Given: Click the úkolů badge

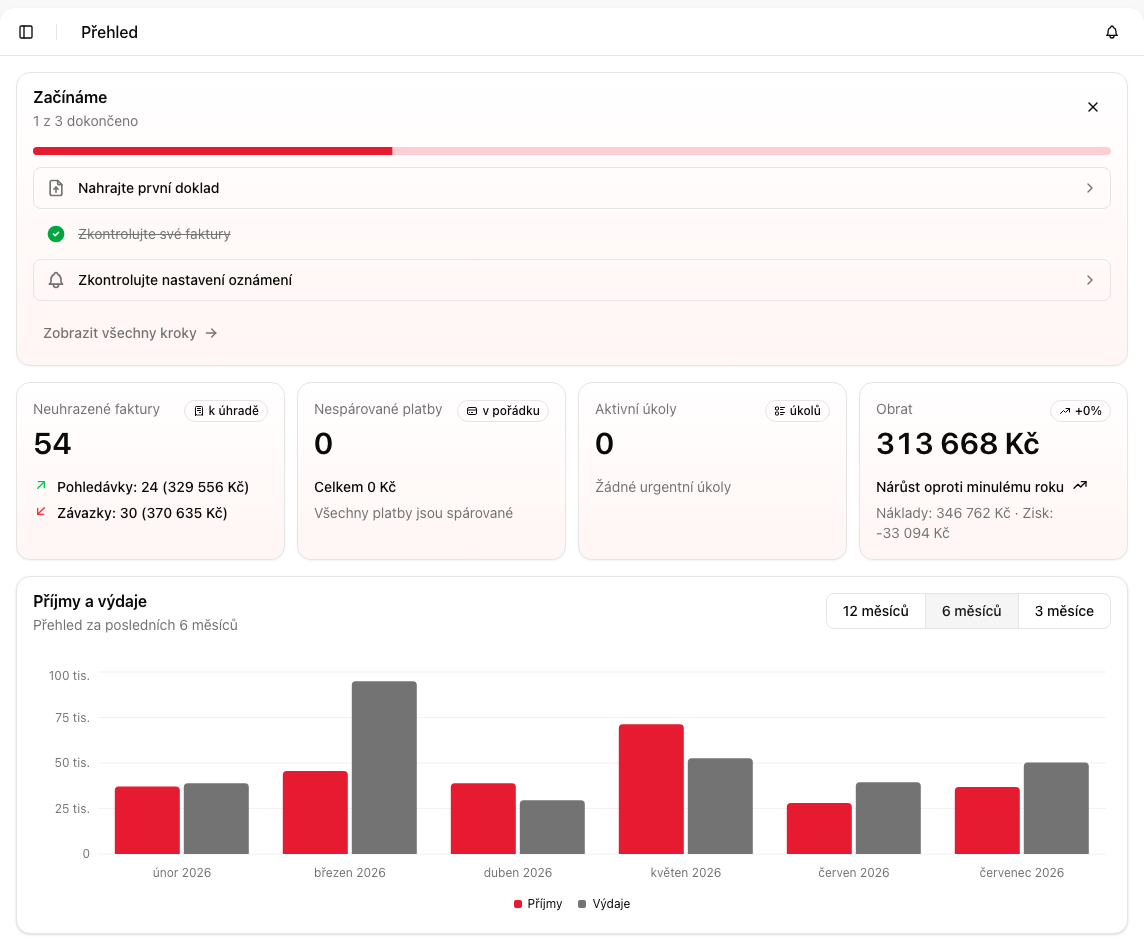Looking at the screenshot, I should coord(797,411).
